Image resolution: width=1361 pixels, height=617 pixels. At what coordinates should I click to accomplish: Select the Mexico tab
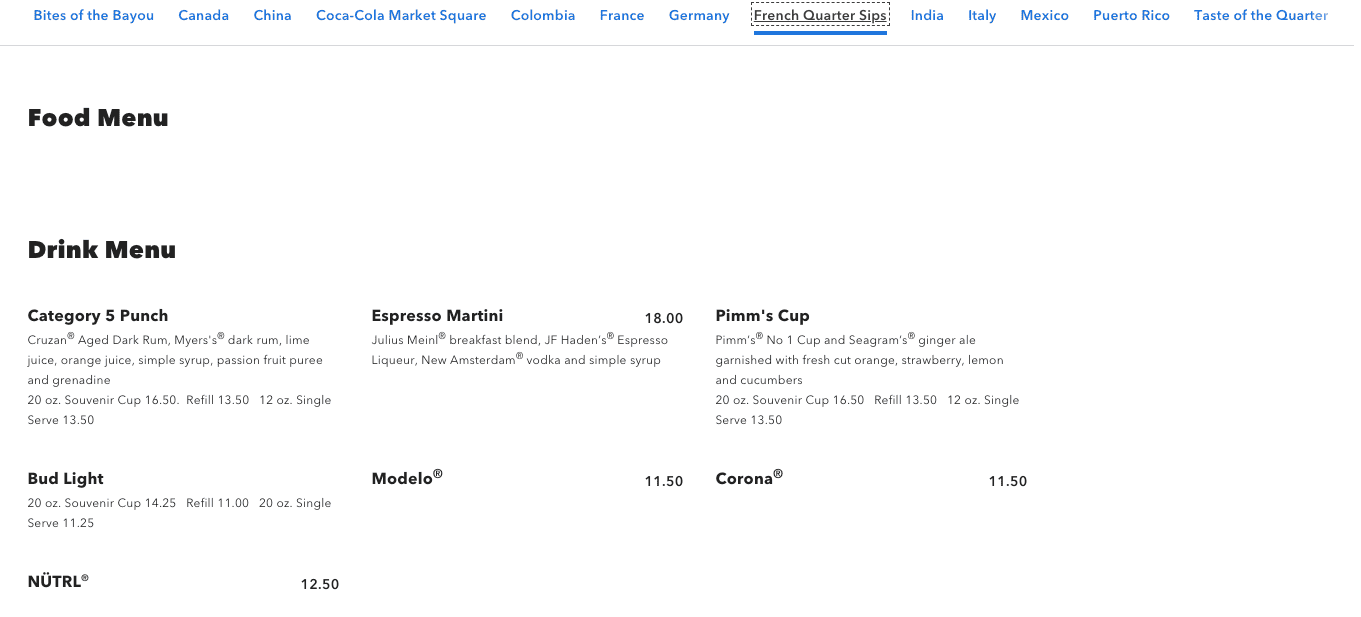coord(1044,16)
